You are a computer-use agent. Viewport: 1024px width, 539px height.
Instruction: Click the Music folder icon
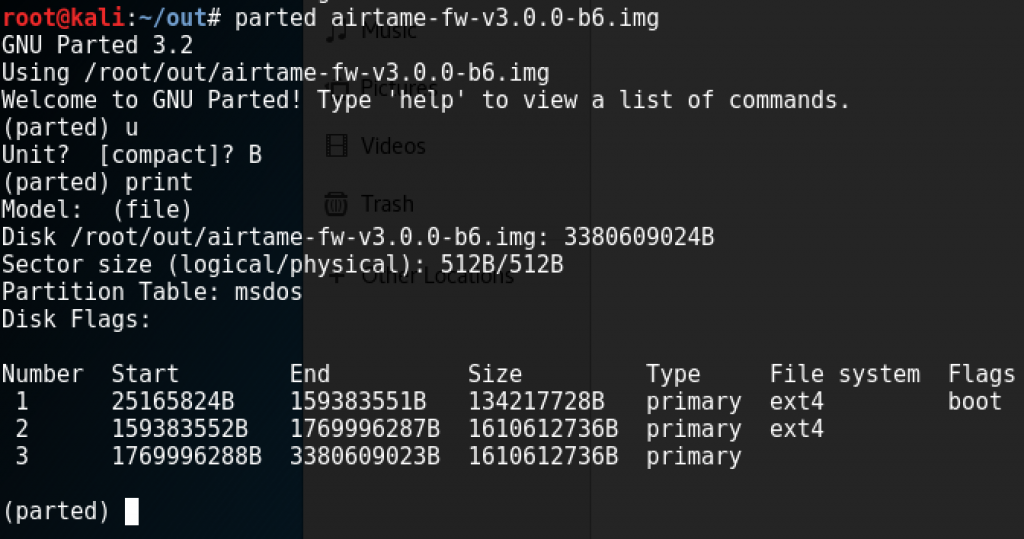[x=336, y=31]
